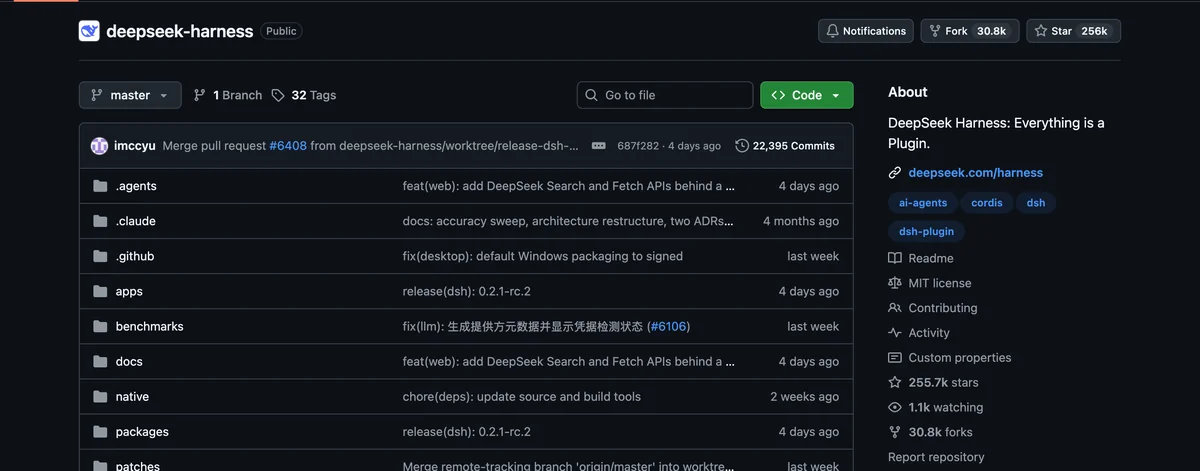Click the folder icon beside .agents

100,186
